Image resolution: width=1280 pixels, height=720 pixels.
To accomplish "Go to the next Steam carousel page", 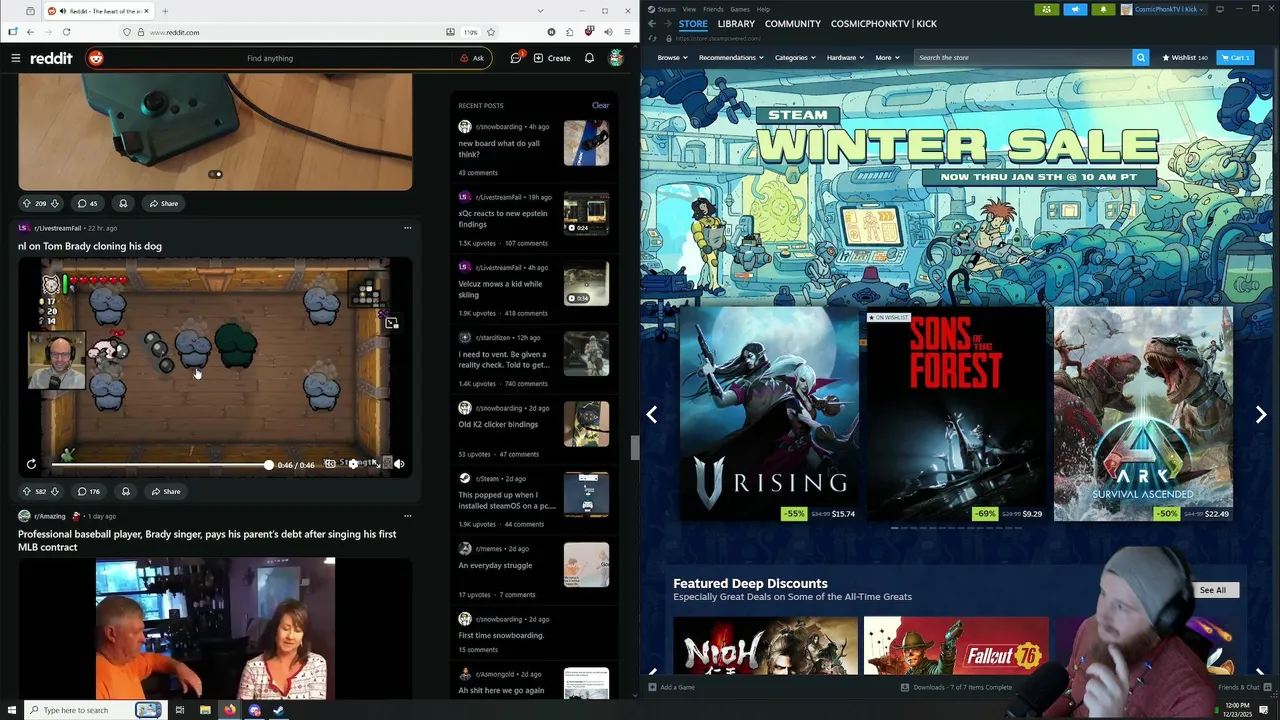I will [1260, 414].
